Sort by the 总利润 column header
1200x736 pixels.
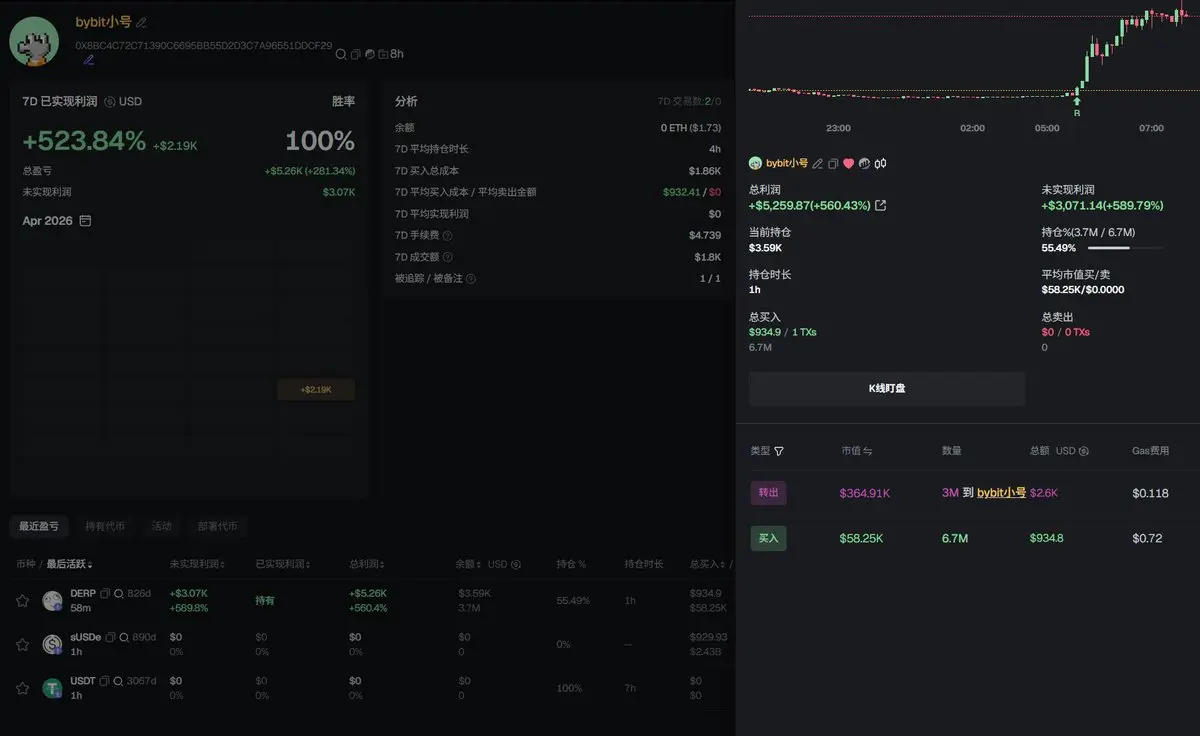[367, 564]
